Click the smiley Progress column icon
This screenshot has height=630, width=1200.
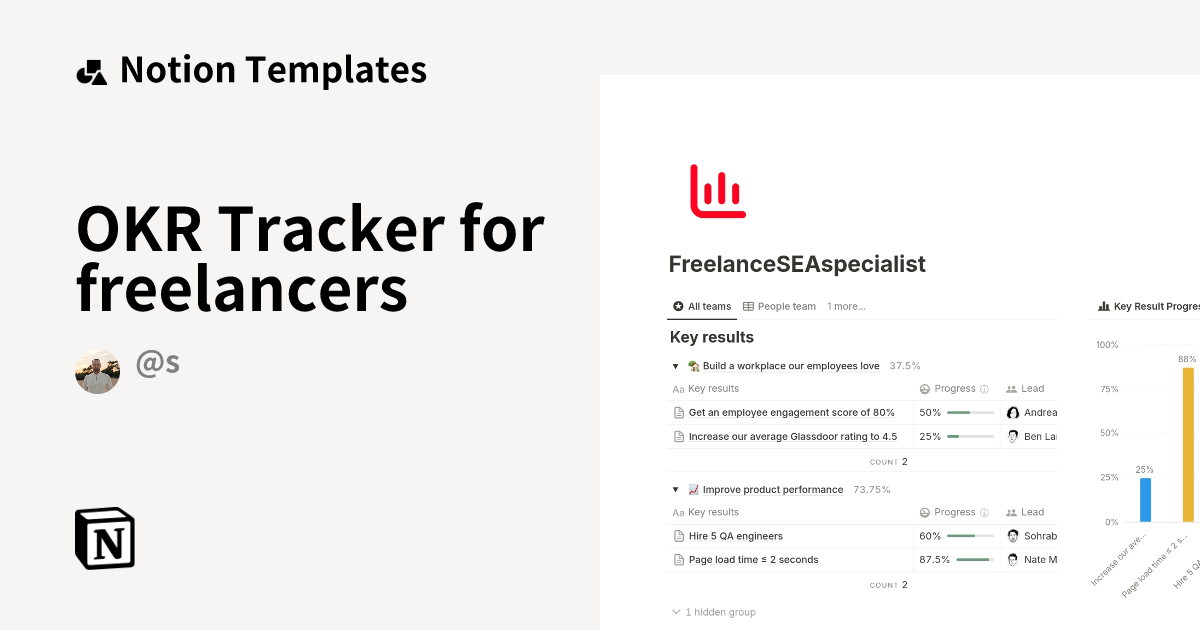[924, 388]
